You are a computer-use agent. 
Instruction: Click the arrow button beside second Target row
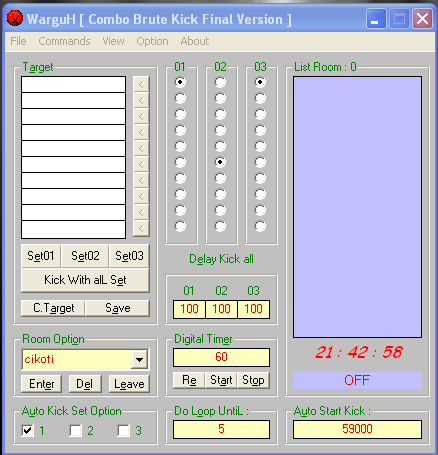pyautogui.click(x=141, y=100)
